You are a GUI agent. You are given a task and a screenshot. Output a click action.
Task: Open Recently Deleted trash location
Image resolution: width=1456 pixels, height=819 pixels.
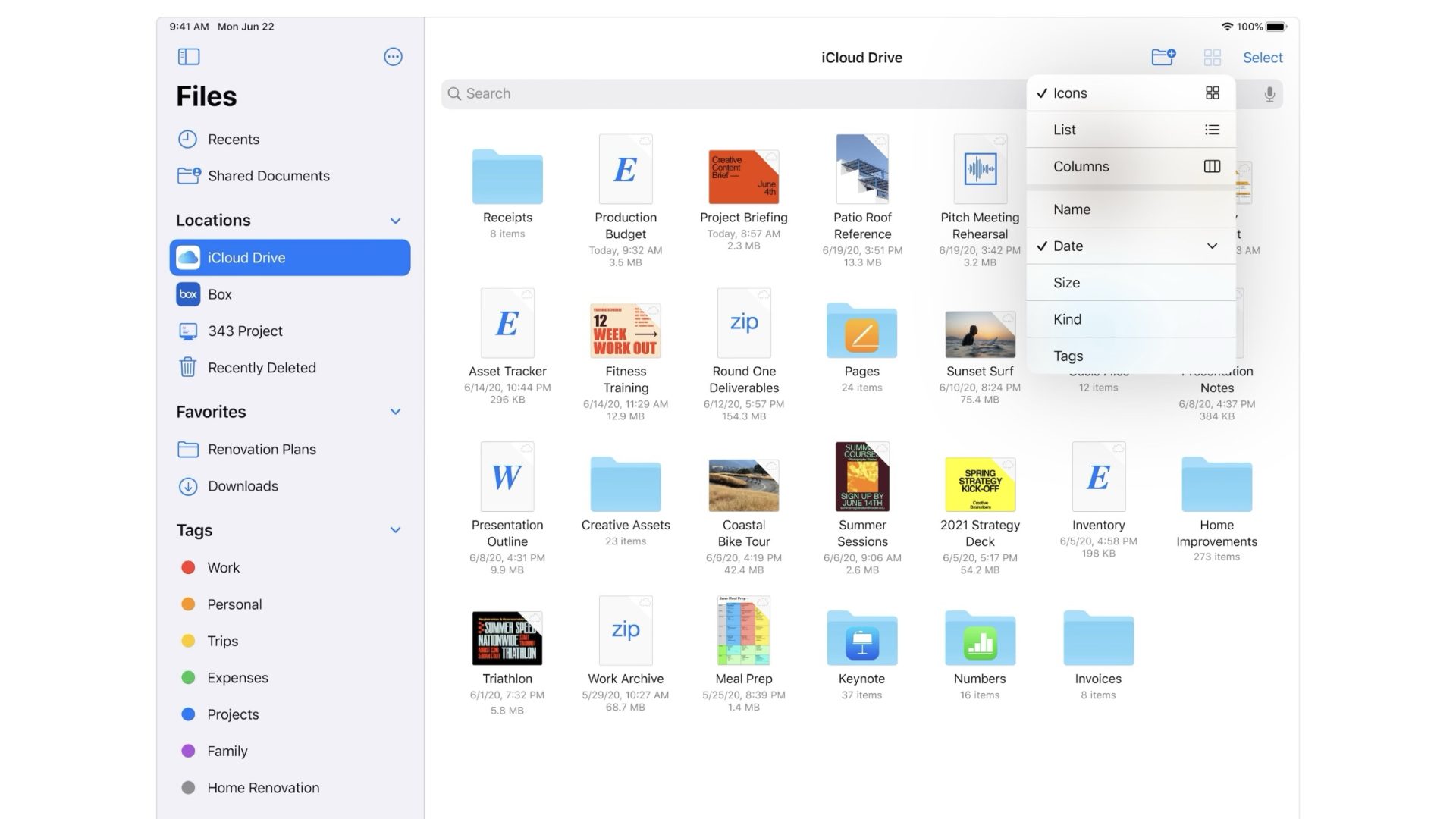pyautogui.click(x=262, y=368)
